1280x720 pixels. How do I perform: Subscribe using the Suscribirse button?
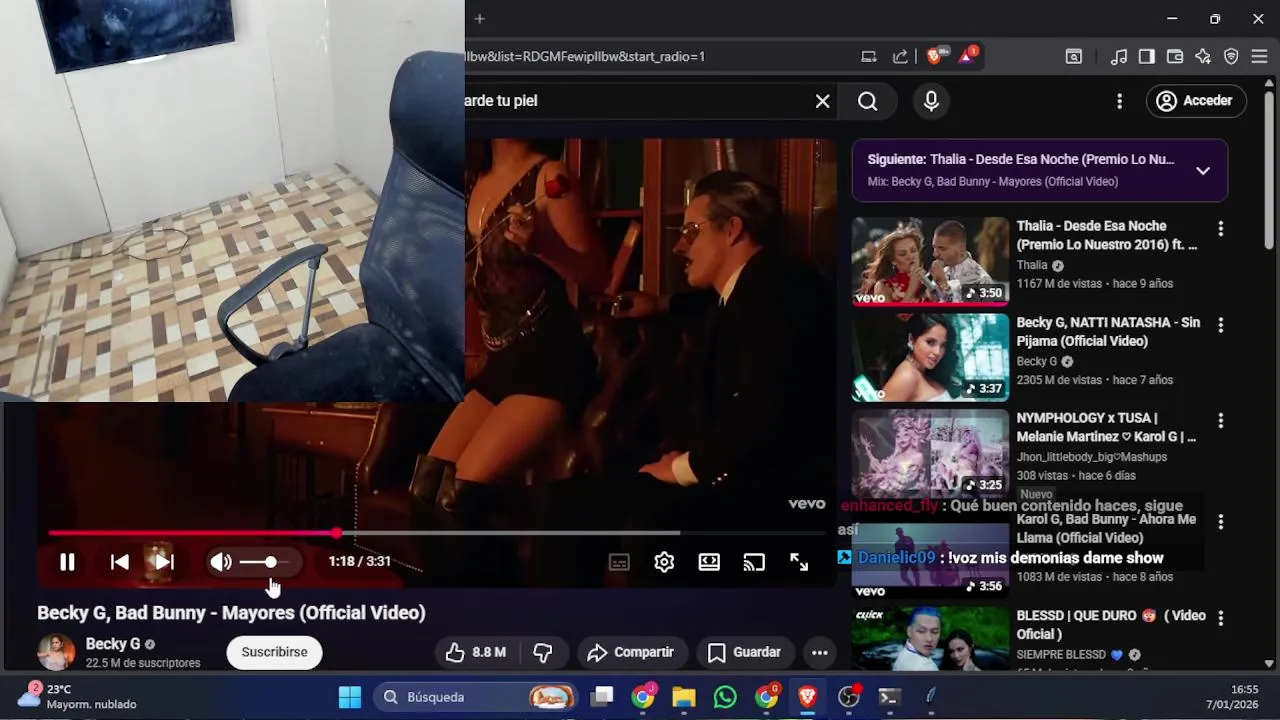(274, 652)
